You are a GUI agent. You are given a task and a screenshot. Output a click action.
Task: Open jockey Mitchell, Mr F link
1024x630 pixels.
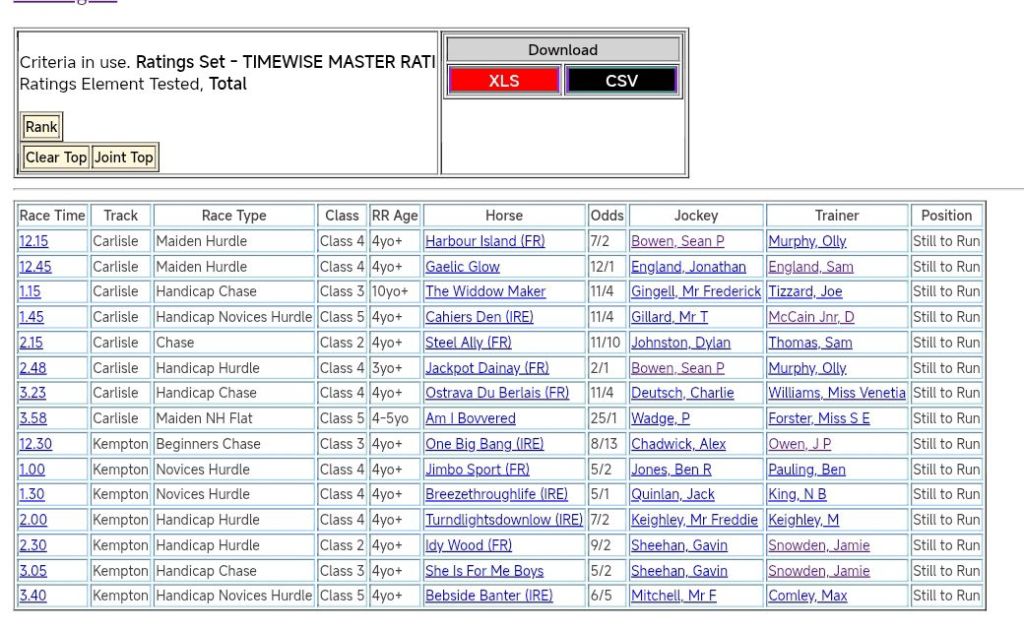point(673,596)
